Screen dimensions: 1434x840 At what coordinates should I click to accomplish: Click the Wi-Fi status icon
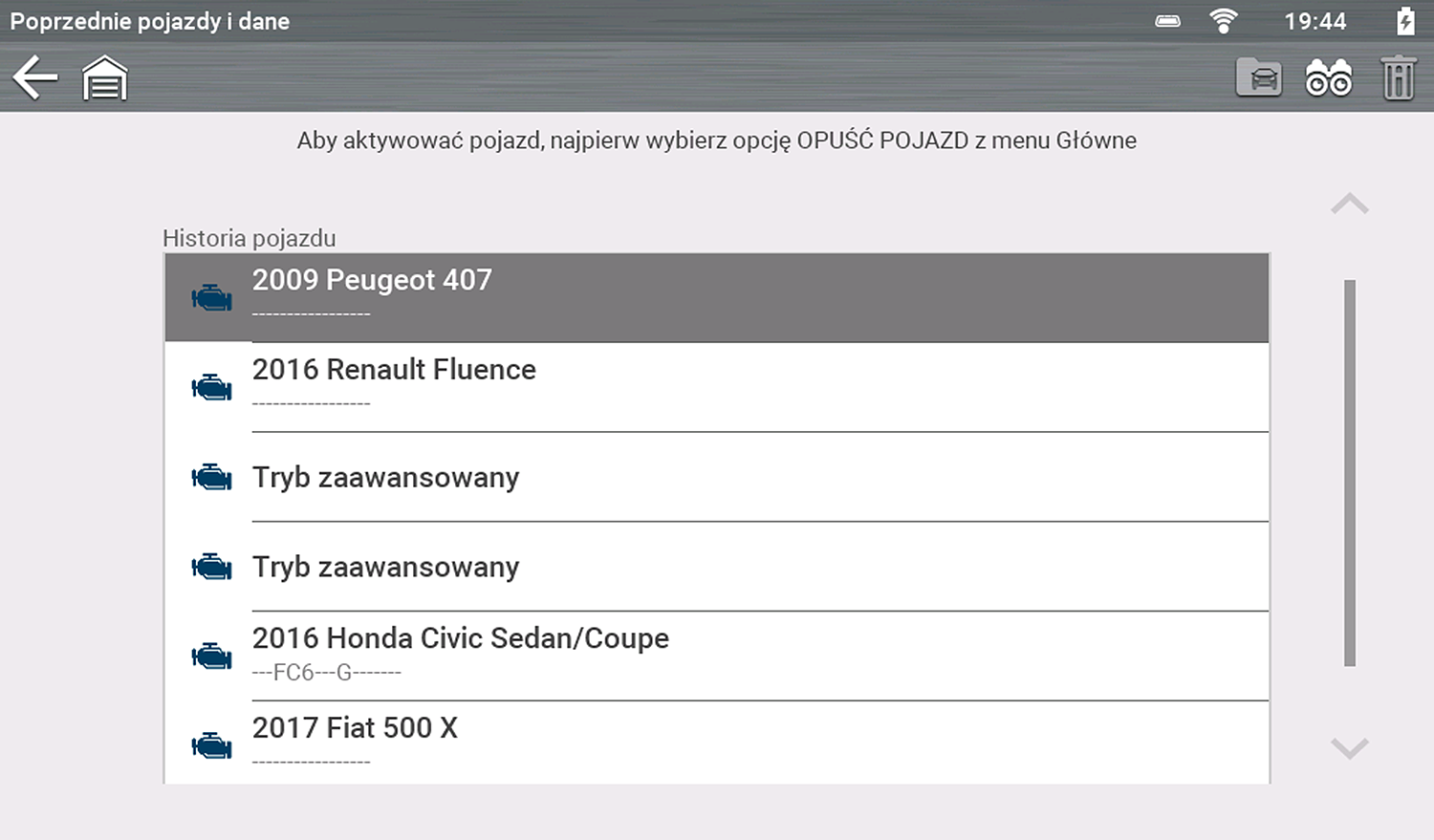[1223, 21]
